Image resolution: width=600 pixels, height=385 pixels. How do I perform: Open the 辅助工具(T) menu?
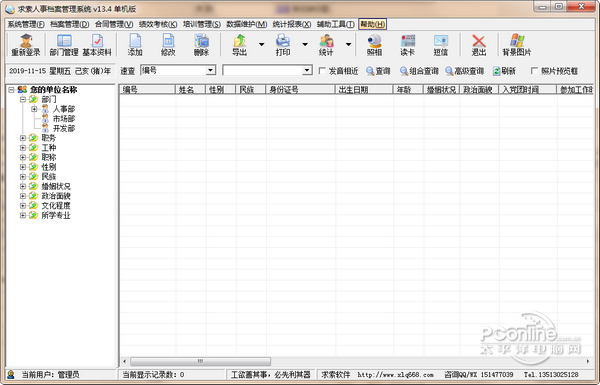[336, 24]
